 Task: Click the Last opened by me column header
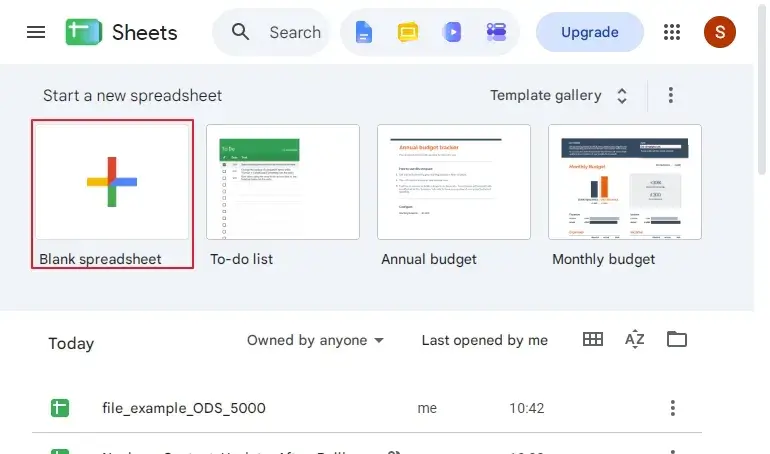coord(484,340)
